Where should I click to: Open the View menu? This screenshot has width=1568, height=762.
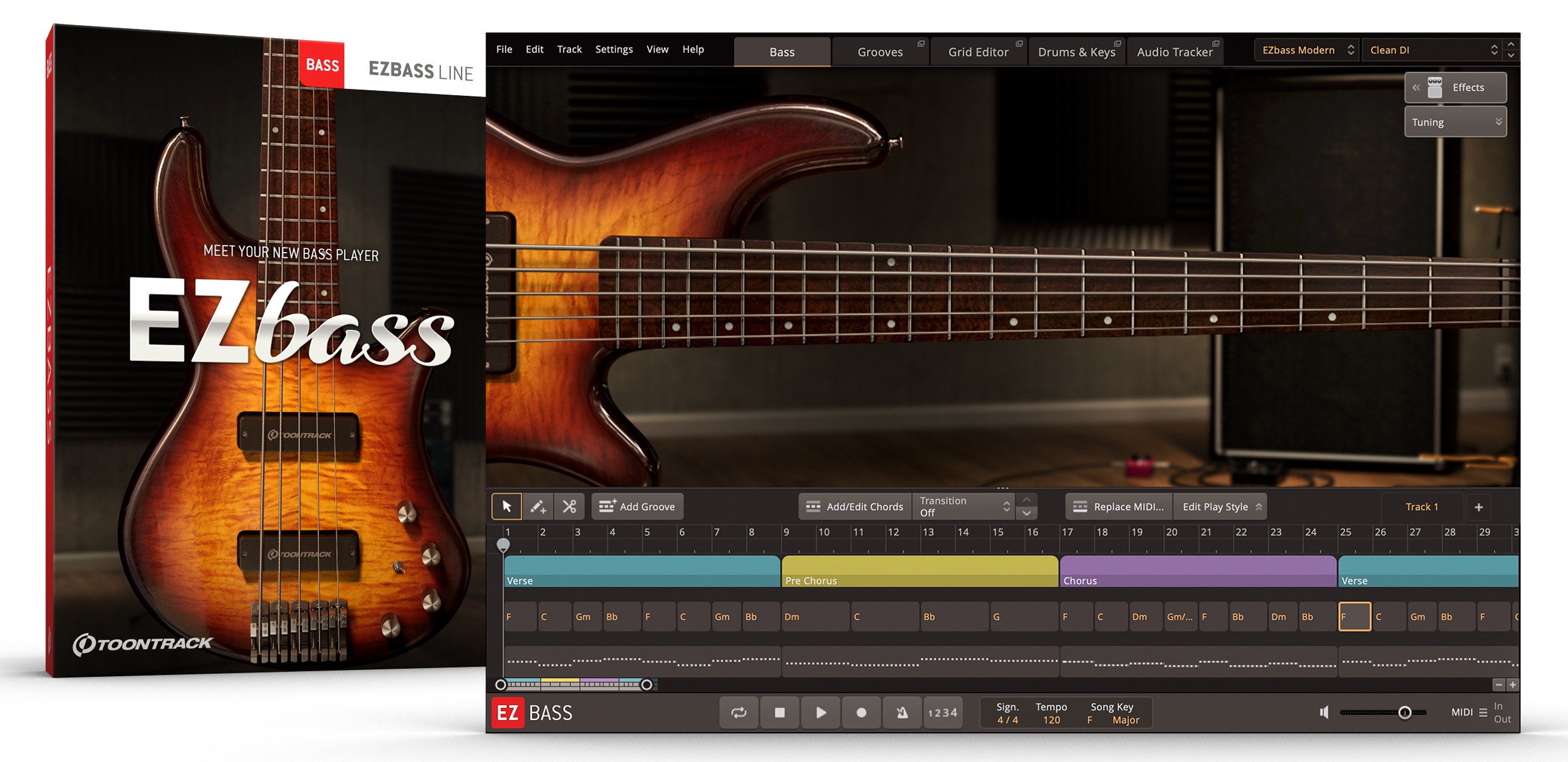657,50
